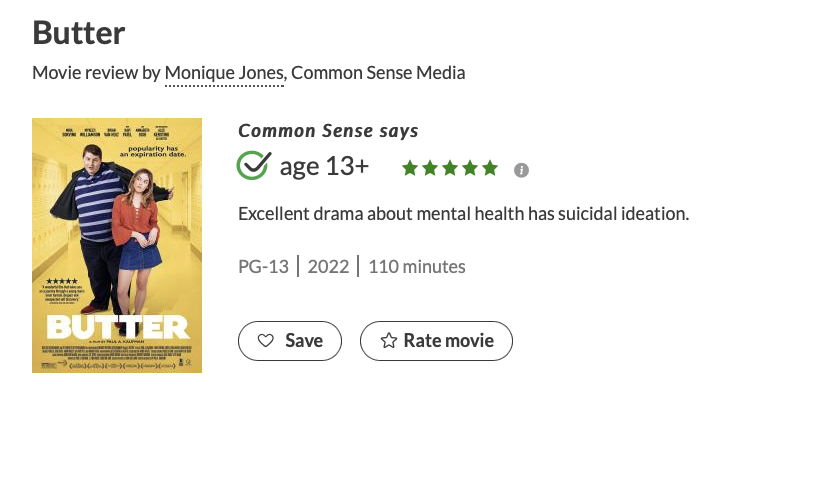The image size is (816, 498).
Task: Click the first green rating star
Action: tap(410, 168)
